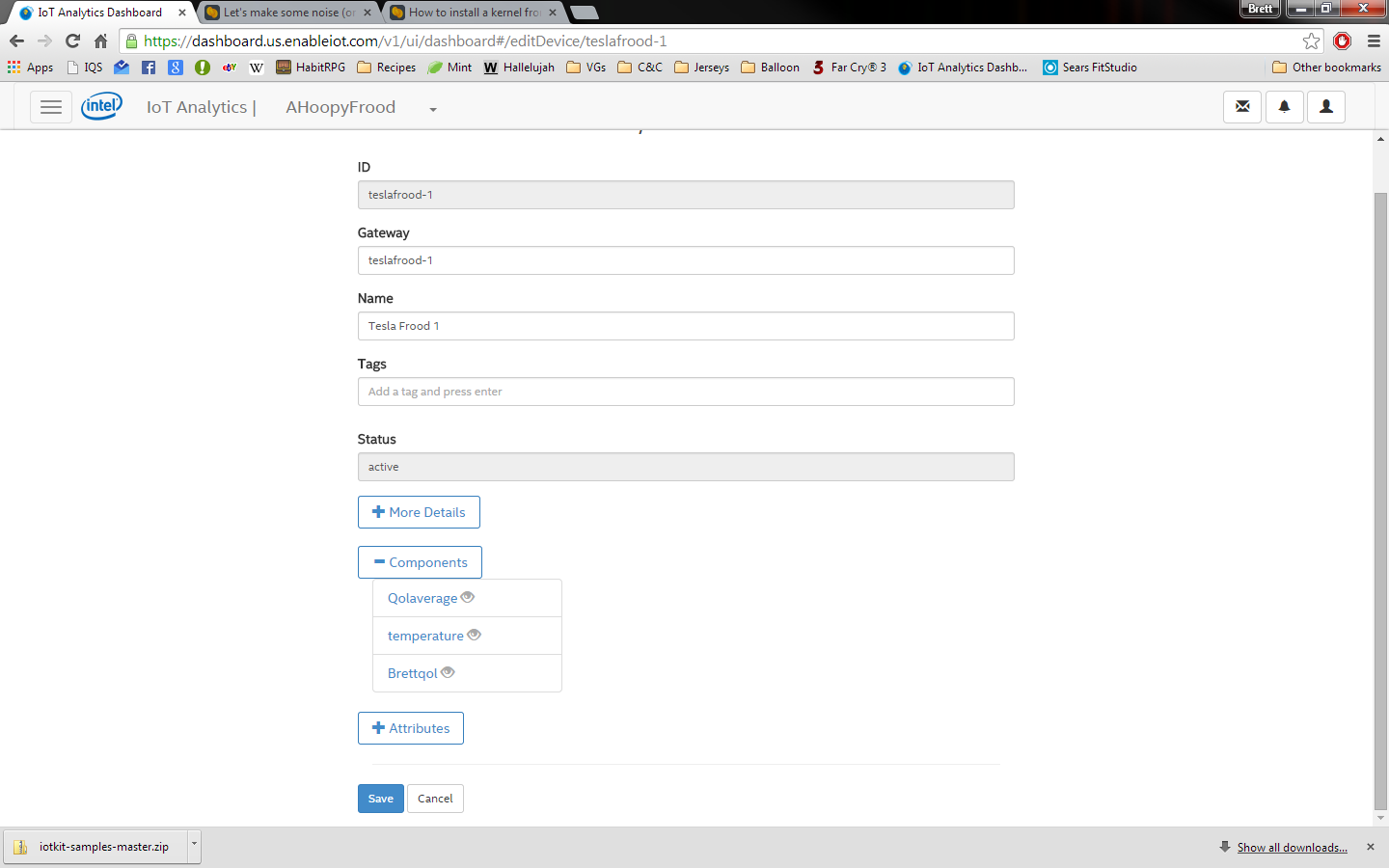Click the Name input field
The height and width of the screenshot is (868, 1389).
pyautogui.click(x=686, y=326)
